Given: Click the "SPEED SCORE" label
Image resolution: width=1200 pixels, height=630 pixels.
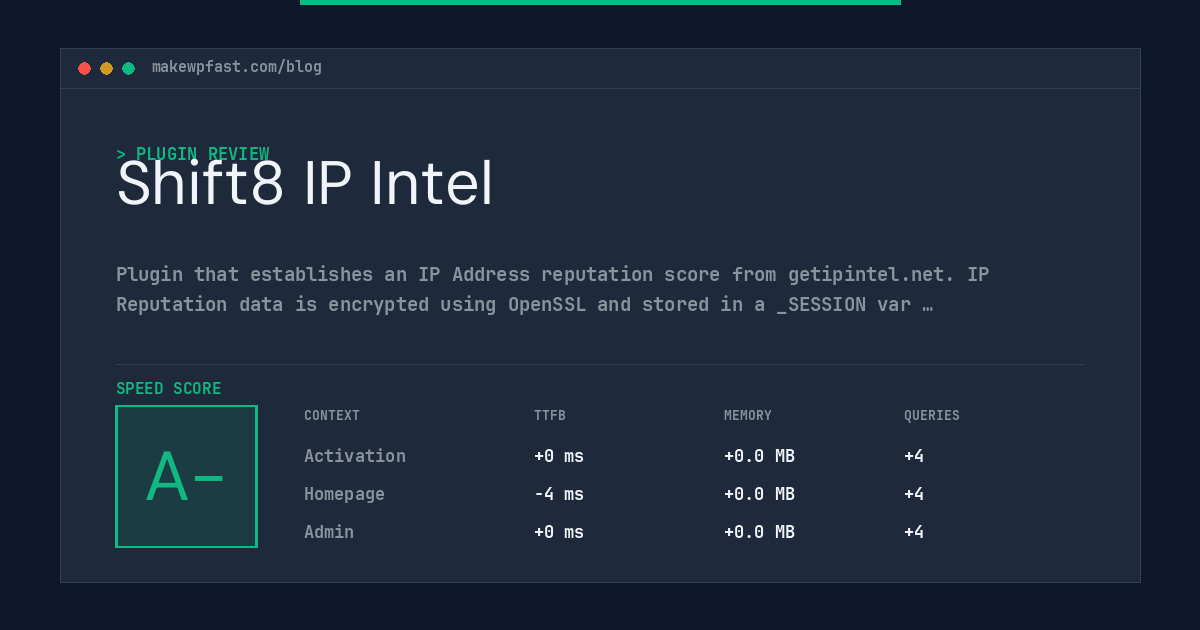Looking at the screenshot, I should (169, 389).
